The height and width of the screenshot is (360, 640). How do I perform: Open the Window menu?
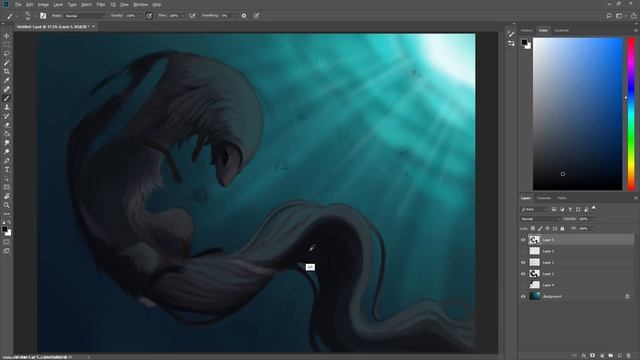pos(140,4)
